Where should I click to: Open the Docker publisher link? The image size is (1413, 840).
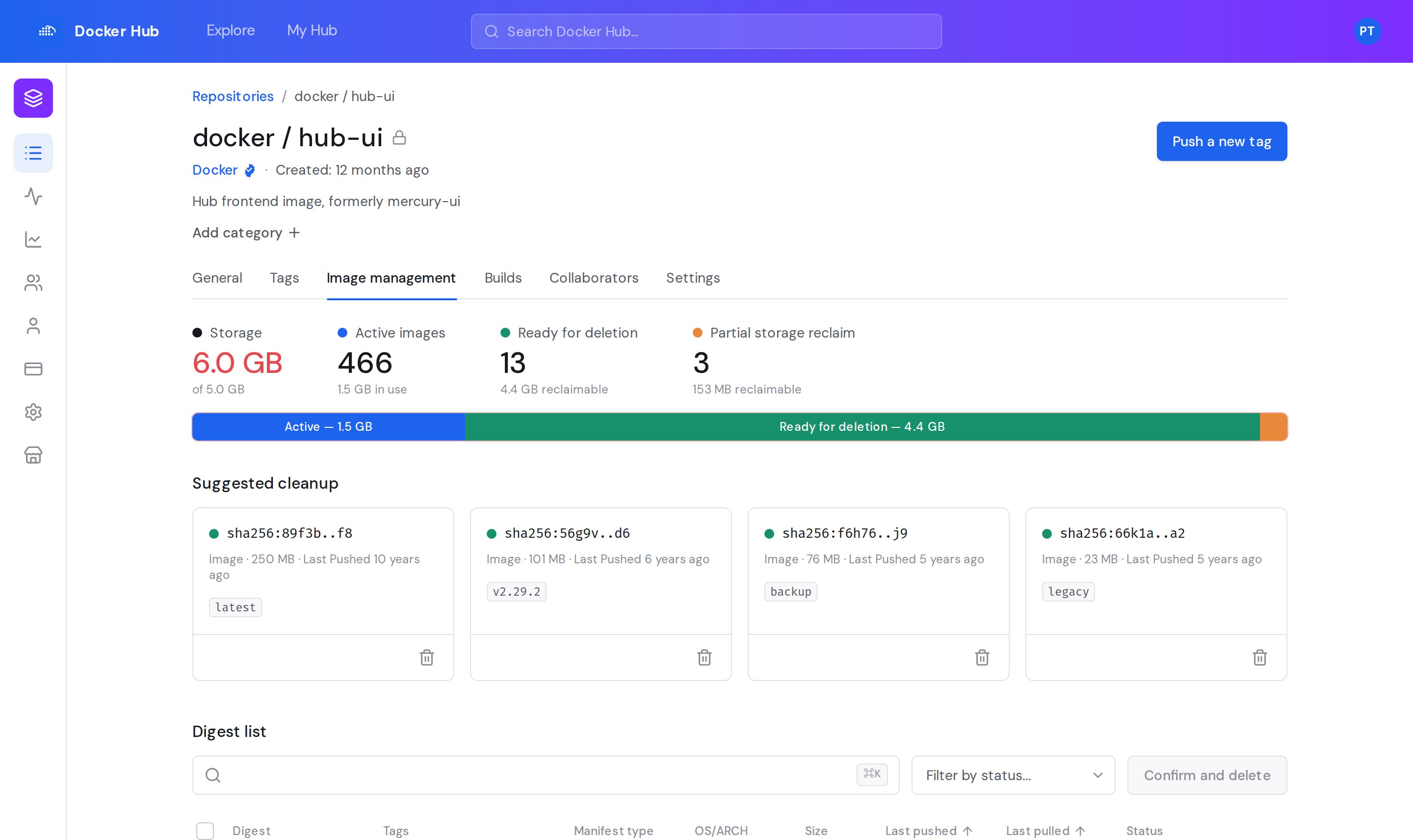215,170
